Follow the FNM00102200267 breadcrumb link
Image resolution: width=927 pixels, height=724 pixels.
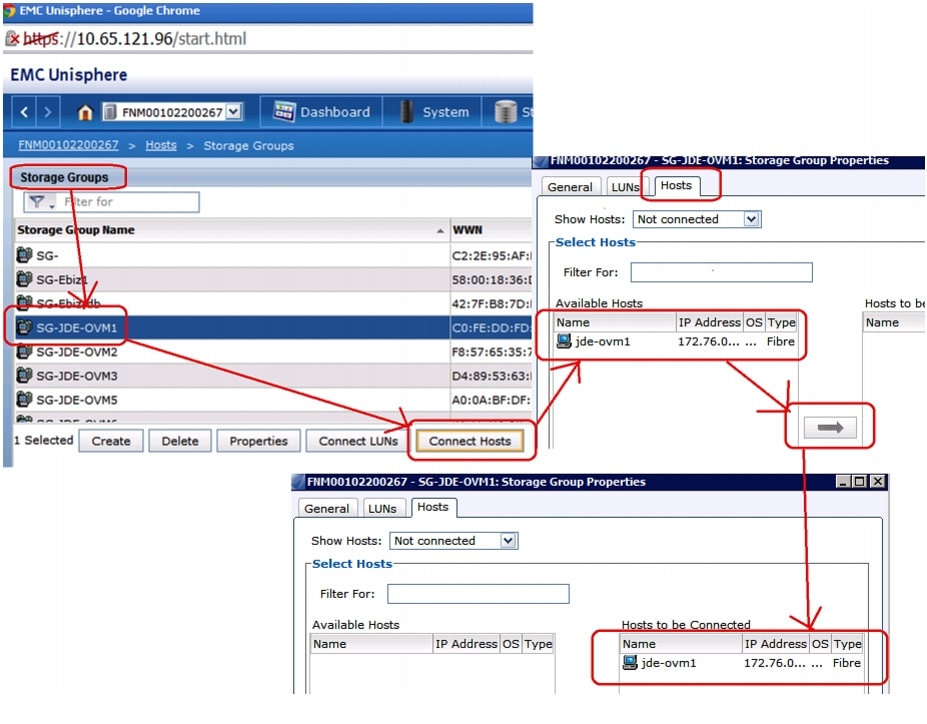(68, 145)
